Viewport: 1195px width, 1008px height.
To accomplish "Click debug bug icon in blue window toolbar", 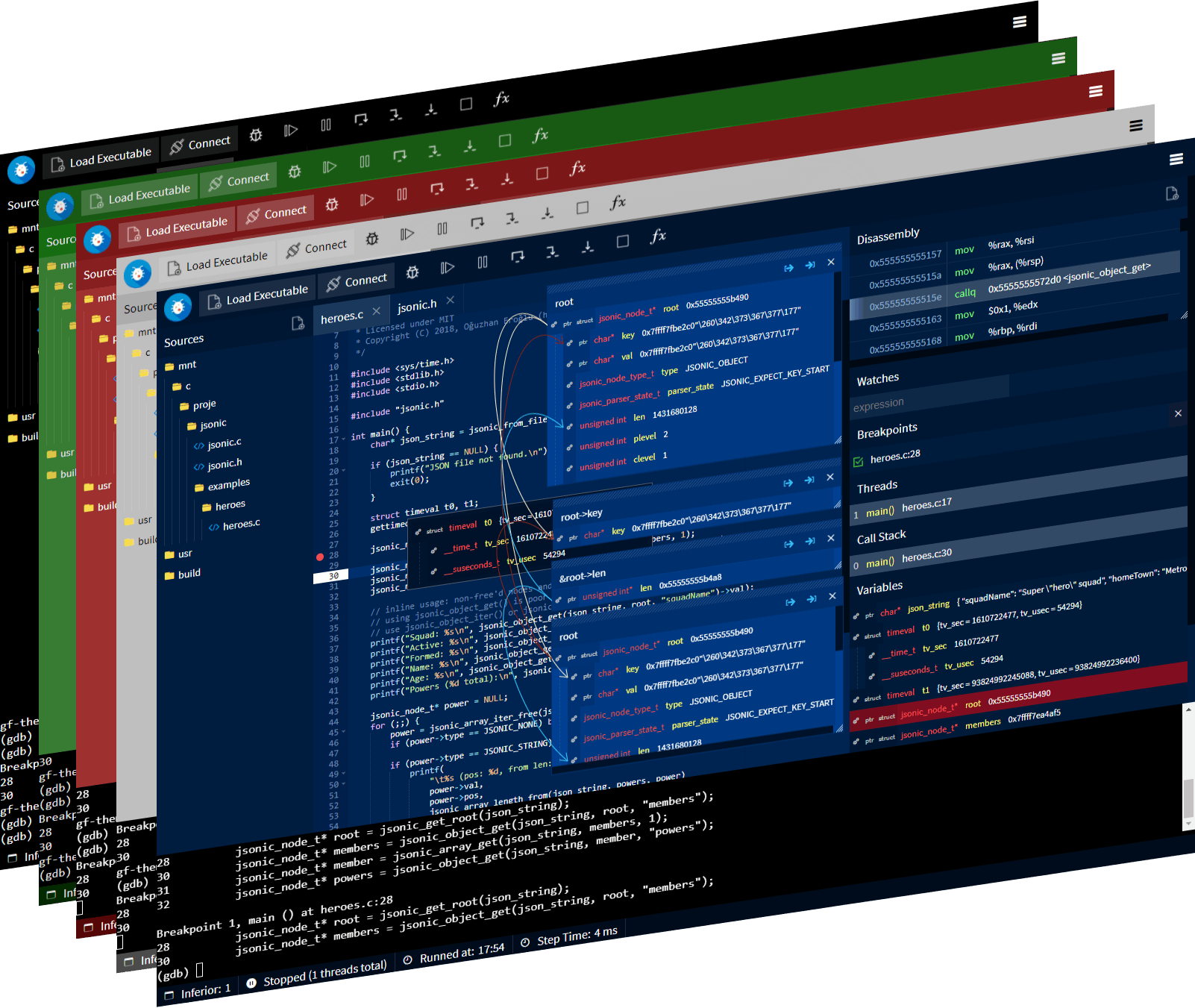I will (x=413, y=272).
